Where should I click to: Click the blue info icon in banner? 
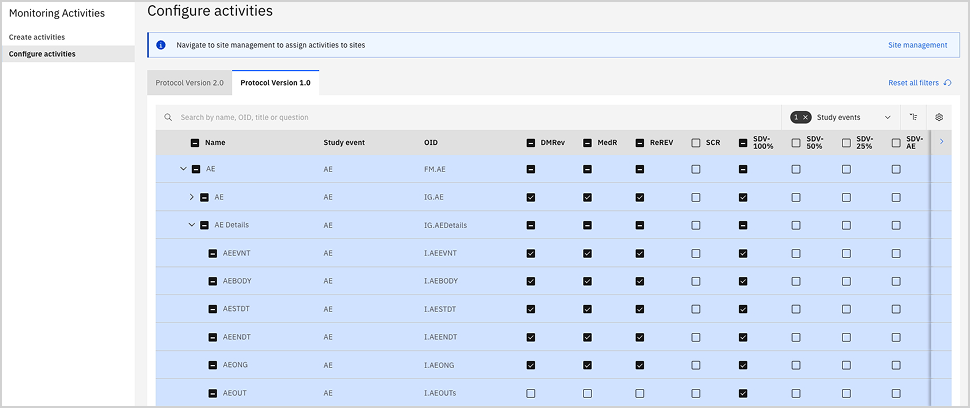tap(161, 45)
